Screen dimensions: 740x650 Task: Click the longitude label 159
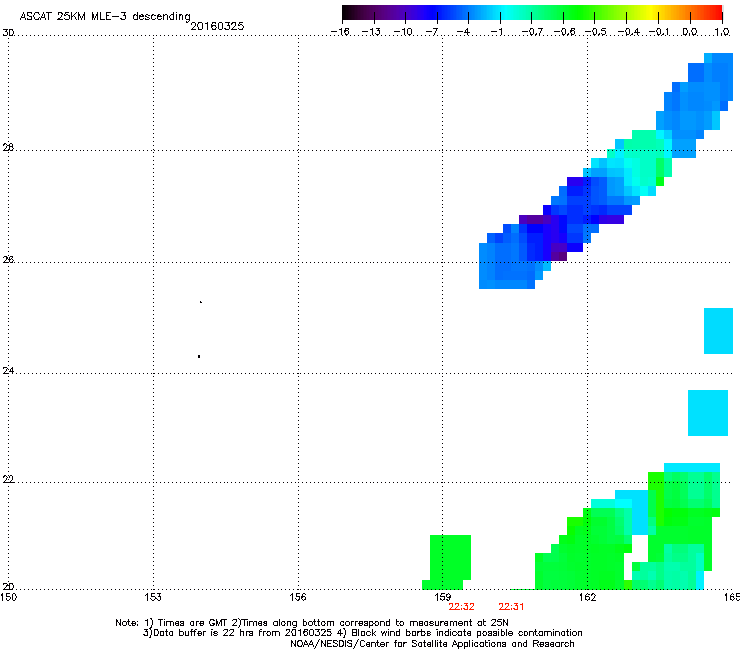[x=443, y=597]
